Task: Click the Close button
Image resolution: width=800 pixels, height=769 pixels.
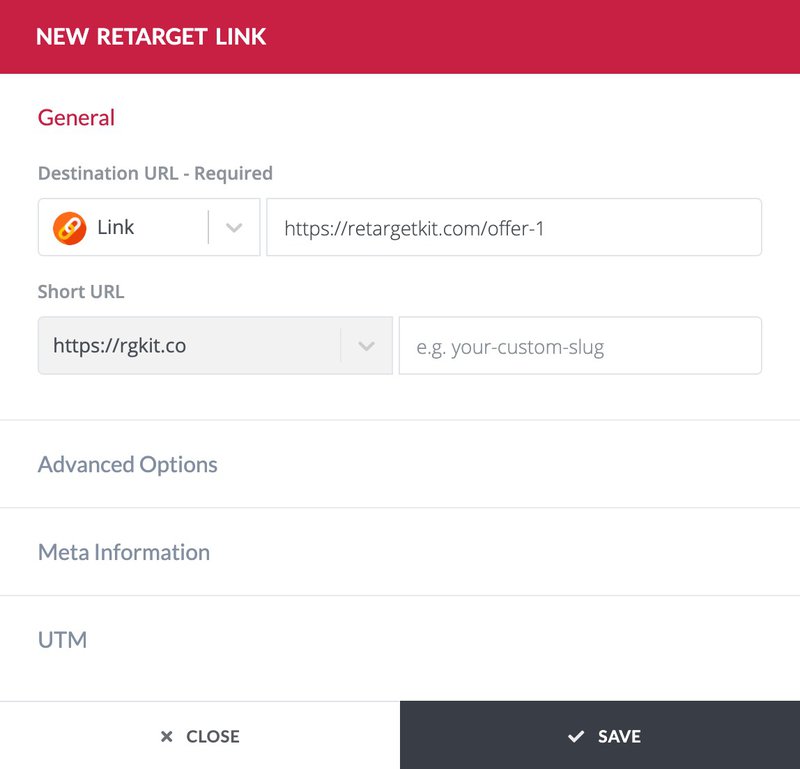Action: 200,735
